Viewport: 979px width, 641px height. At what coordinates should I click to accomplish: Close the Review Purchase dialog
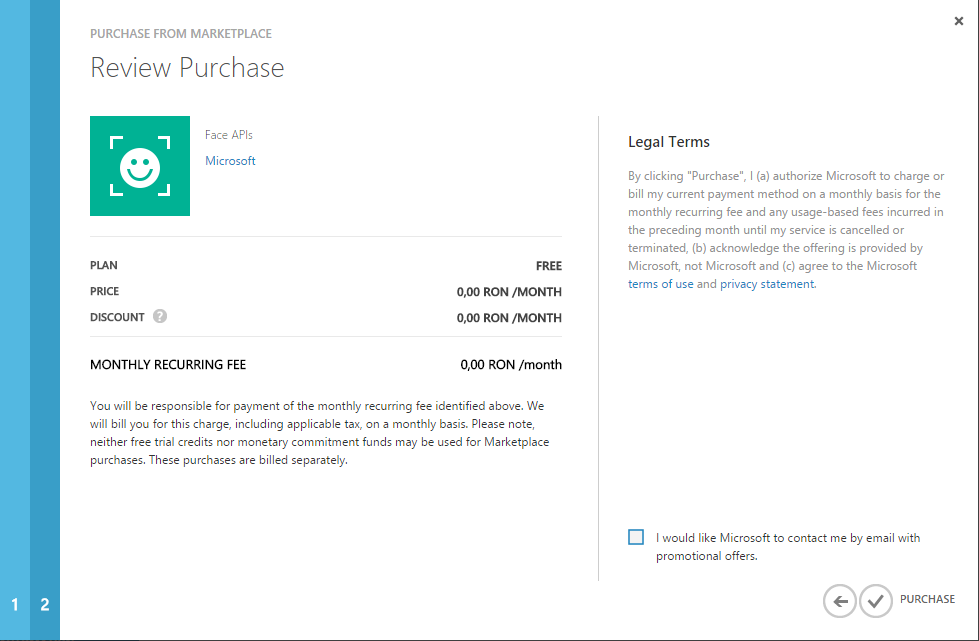(x=959, y=21)
